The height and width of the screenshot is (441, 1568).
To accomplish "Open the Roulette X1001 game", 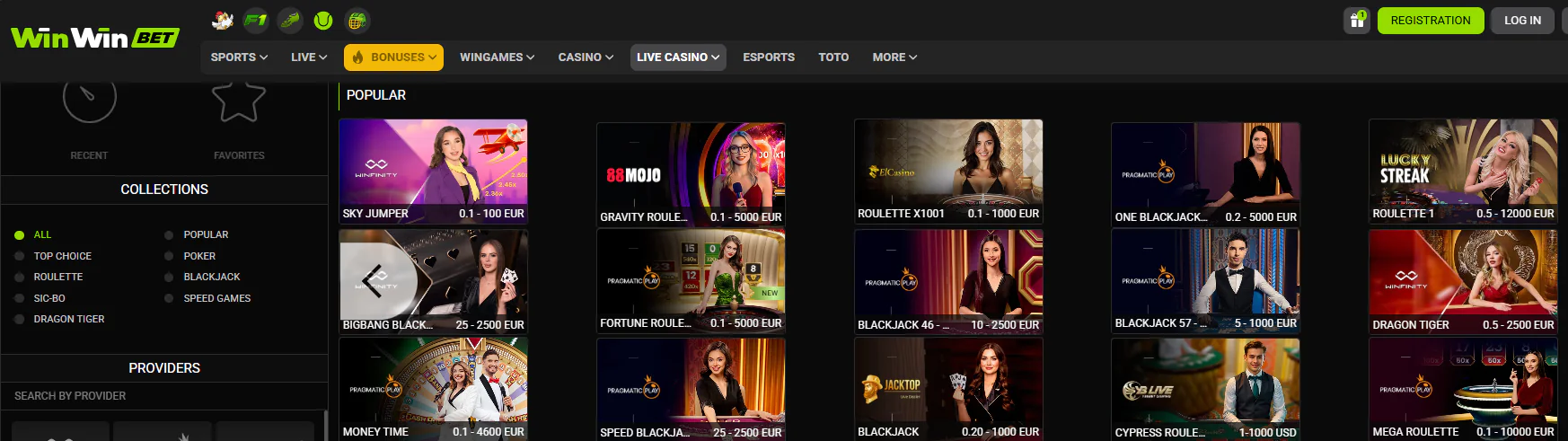I will point(948,172).
